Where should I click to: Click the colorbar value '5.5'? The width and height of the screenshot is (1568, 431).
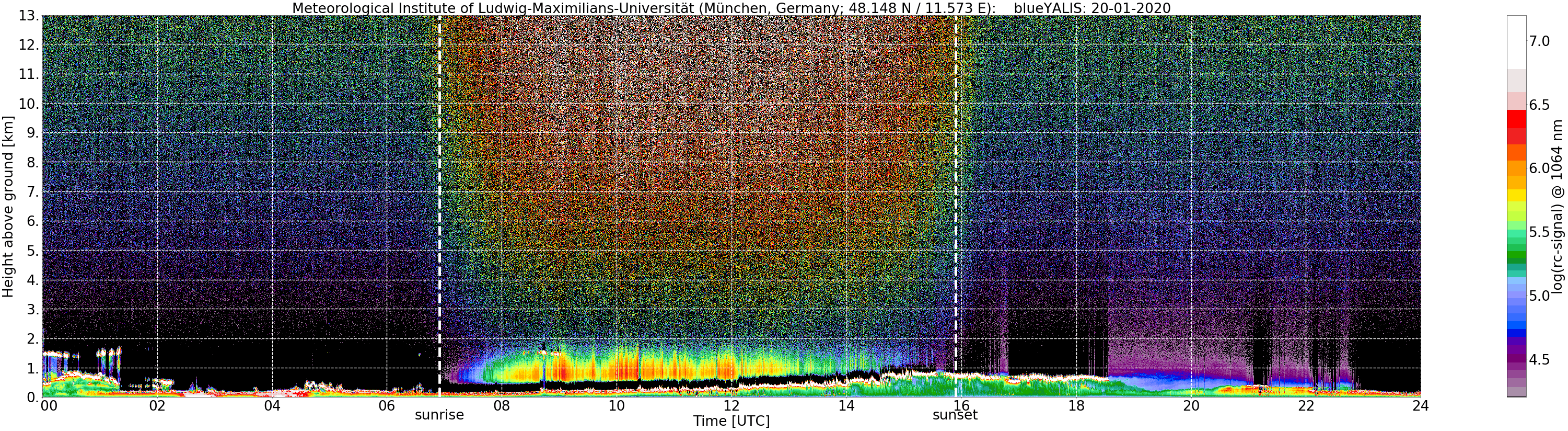[1539, 232]
